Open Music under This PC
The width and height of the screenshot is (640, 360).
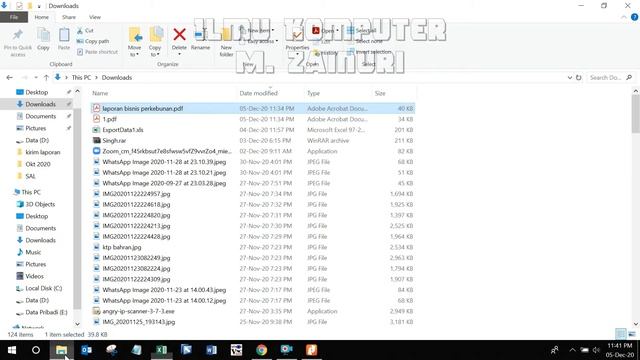(x=33, y=252)
